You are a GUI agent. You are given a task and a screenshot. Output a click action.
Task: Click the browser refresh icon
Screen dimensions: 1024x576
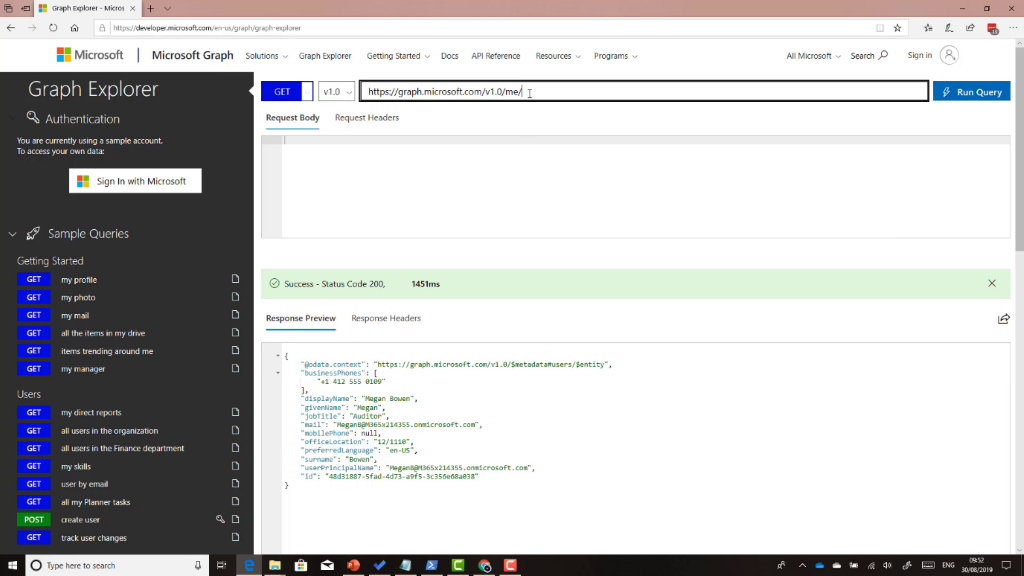[53, 27]
